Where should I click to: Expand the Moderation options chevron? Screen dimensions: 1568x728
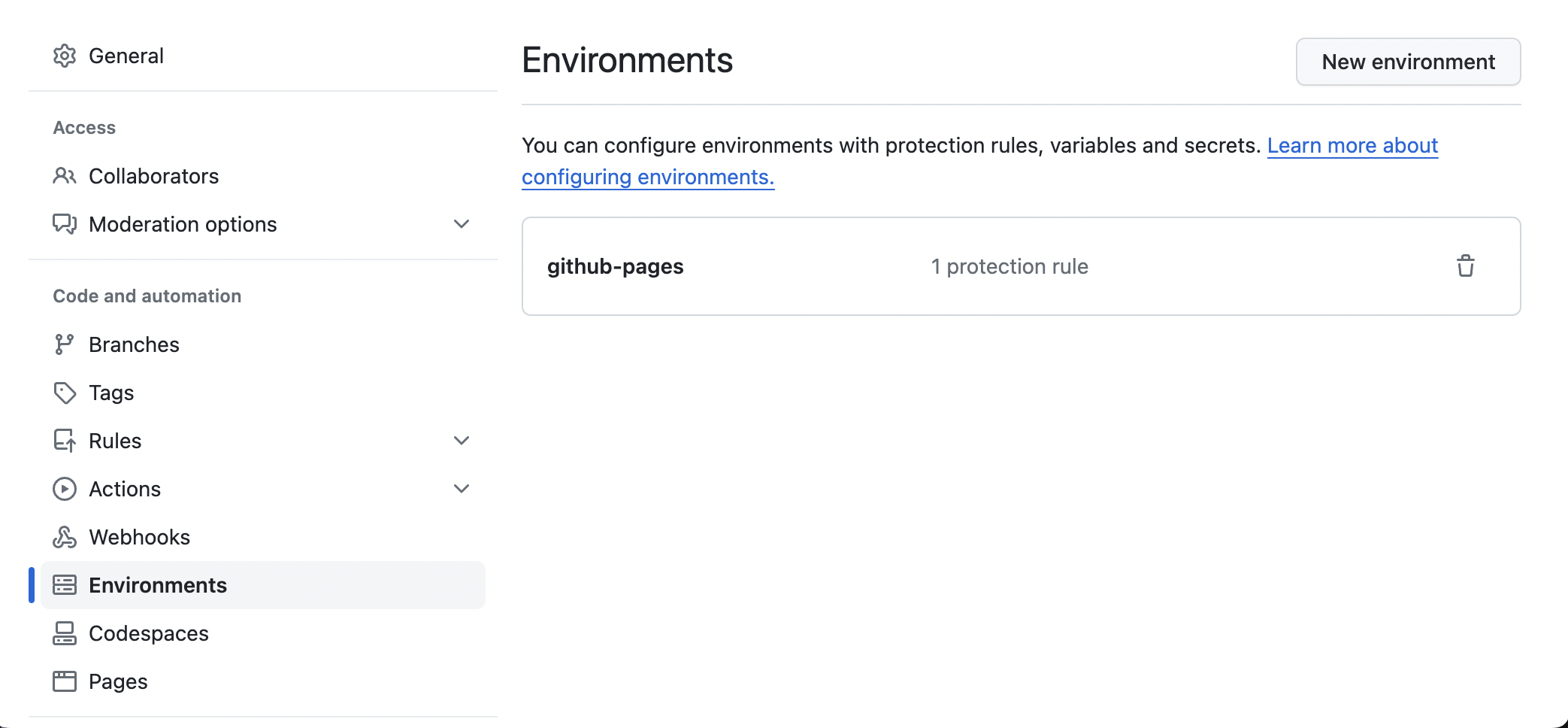tap(462, 224)
